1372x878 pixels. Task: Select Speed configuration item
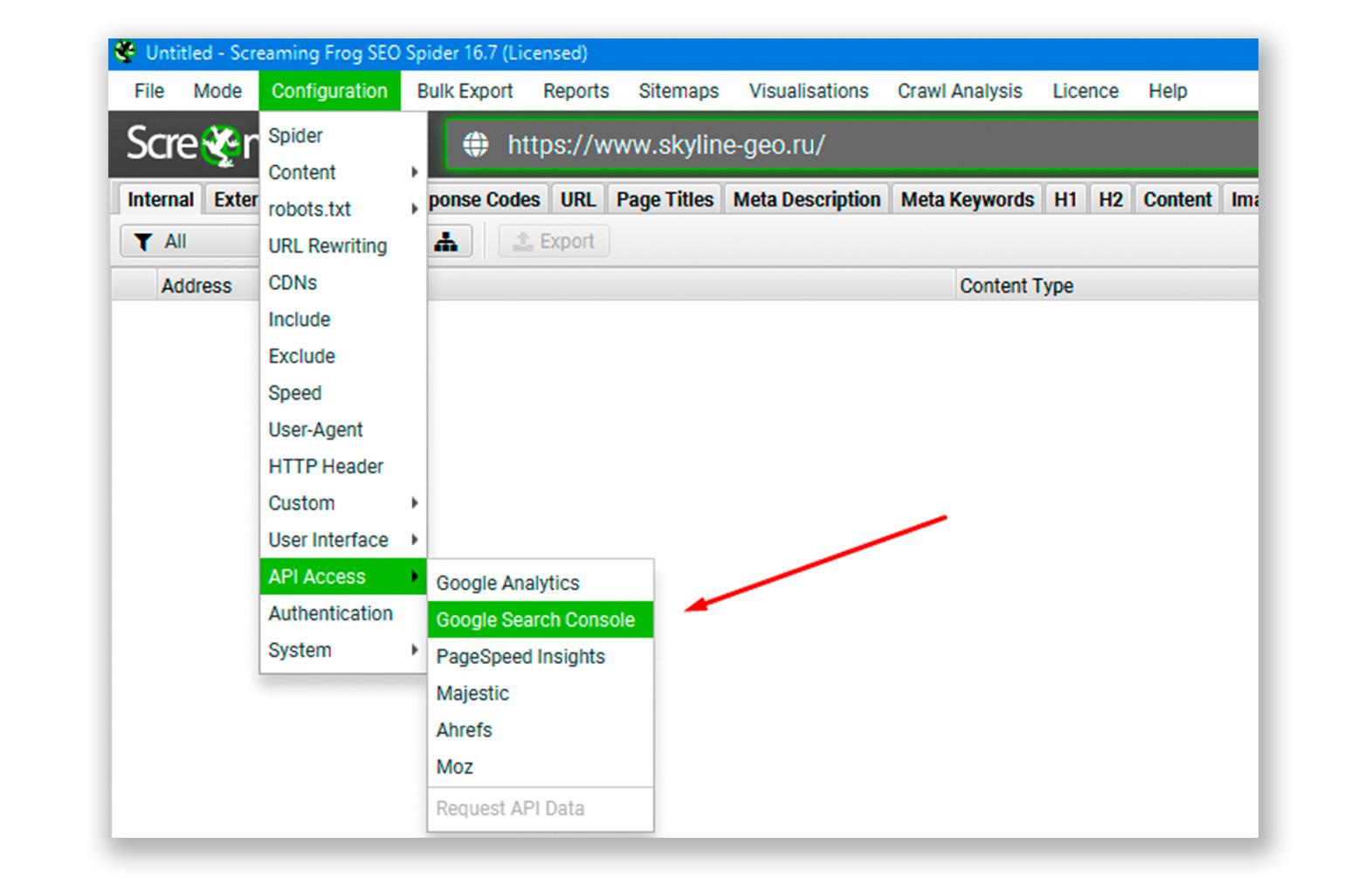pos(343,392)
